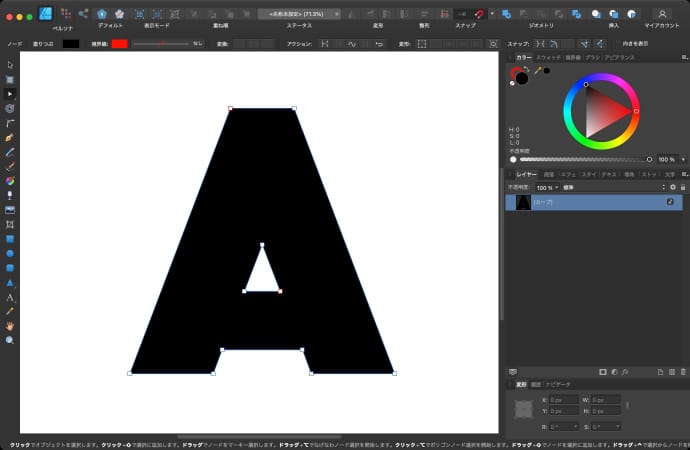Toggle the snapping magnet button
This screenshot has width=690, height=450.
[480, 14]
